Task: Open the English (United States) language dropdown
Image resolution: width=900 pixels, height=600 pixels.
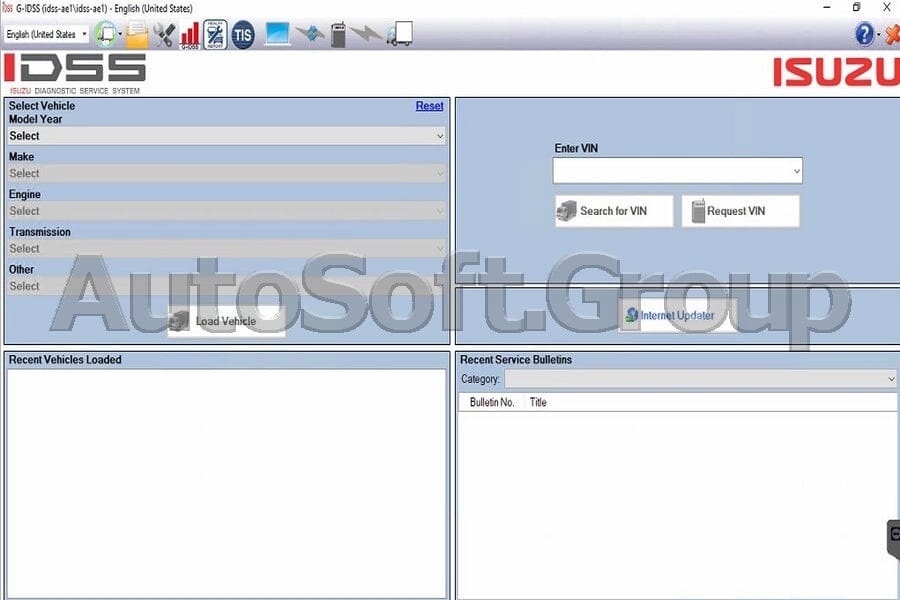Action: pos(46,33)
